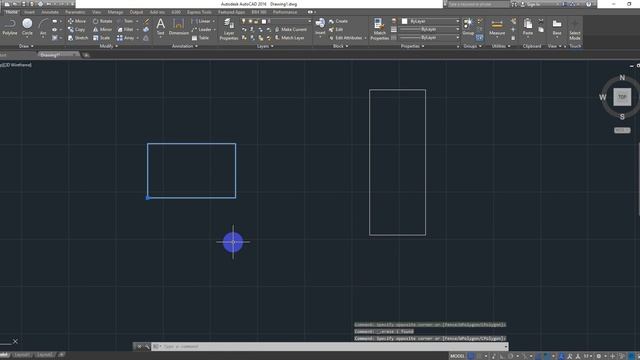
Task: Click Edit Attributes in Block panel
Action: point(346,38)
